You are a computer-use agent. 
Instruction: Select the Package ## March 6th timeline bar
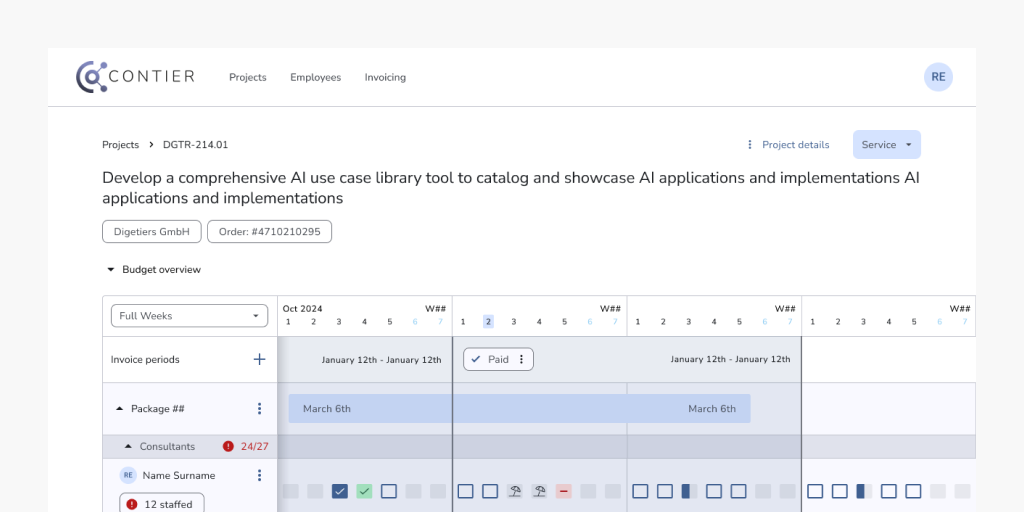(x=519, y=409)
